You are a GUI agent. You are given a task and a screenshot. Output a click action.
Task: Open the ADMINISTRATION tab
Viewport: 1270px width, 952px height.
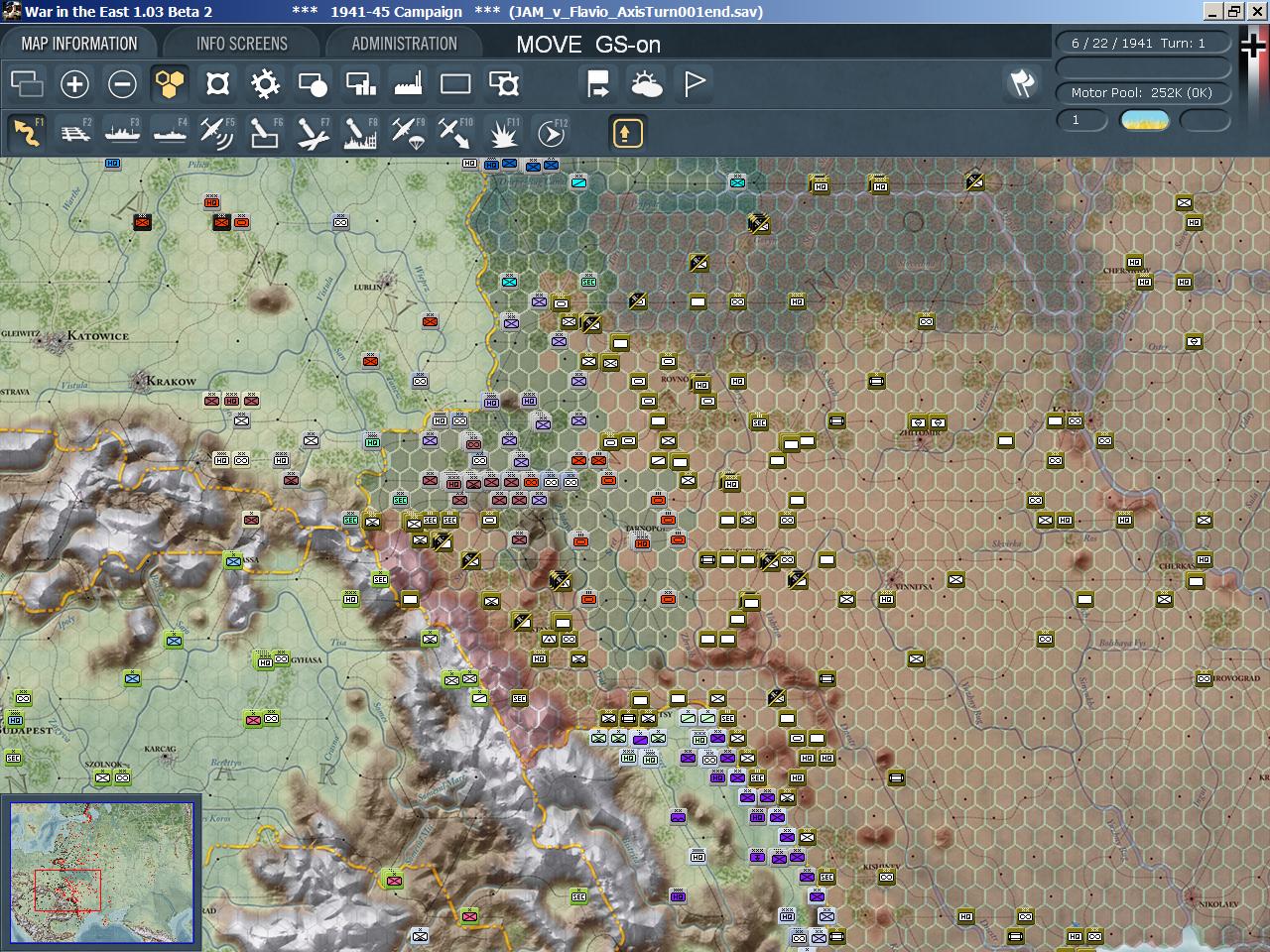coord(404,44)
